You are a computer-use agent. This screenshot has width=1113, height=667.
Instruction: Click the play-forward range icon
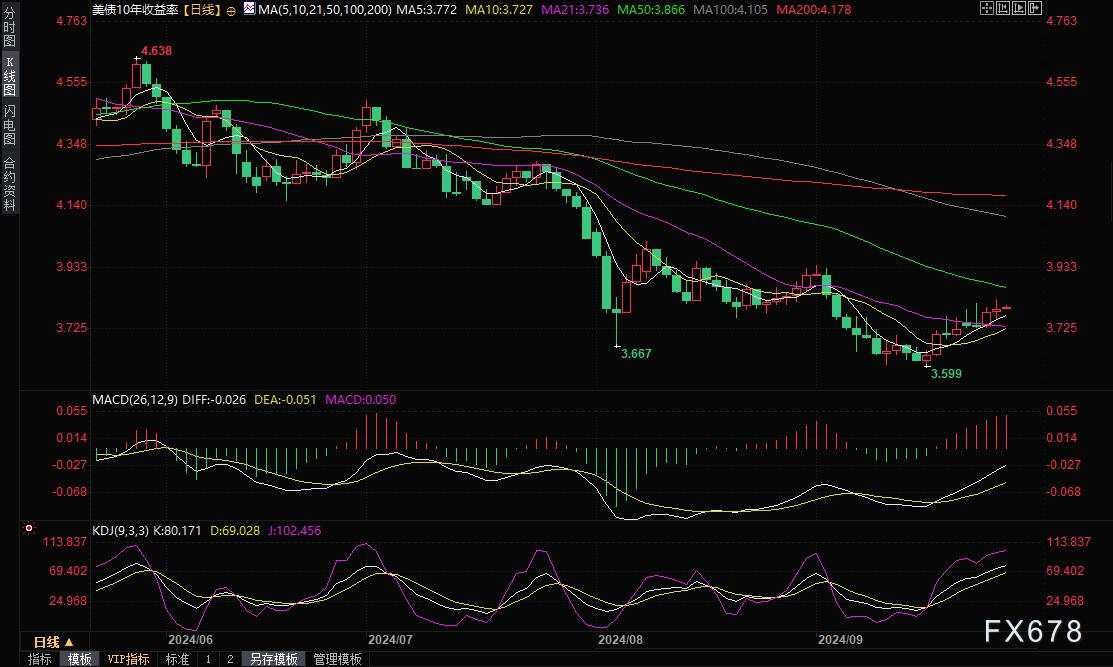(1019, 9)
